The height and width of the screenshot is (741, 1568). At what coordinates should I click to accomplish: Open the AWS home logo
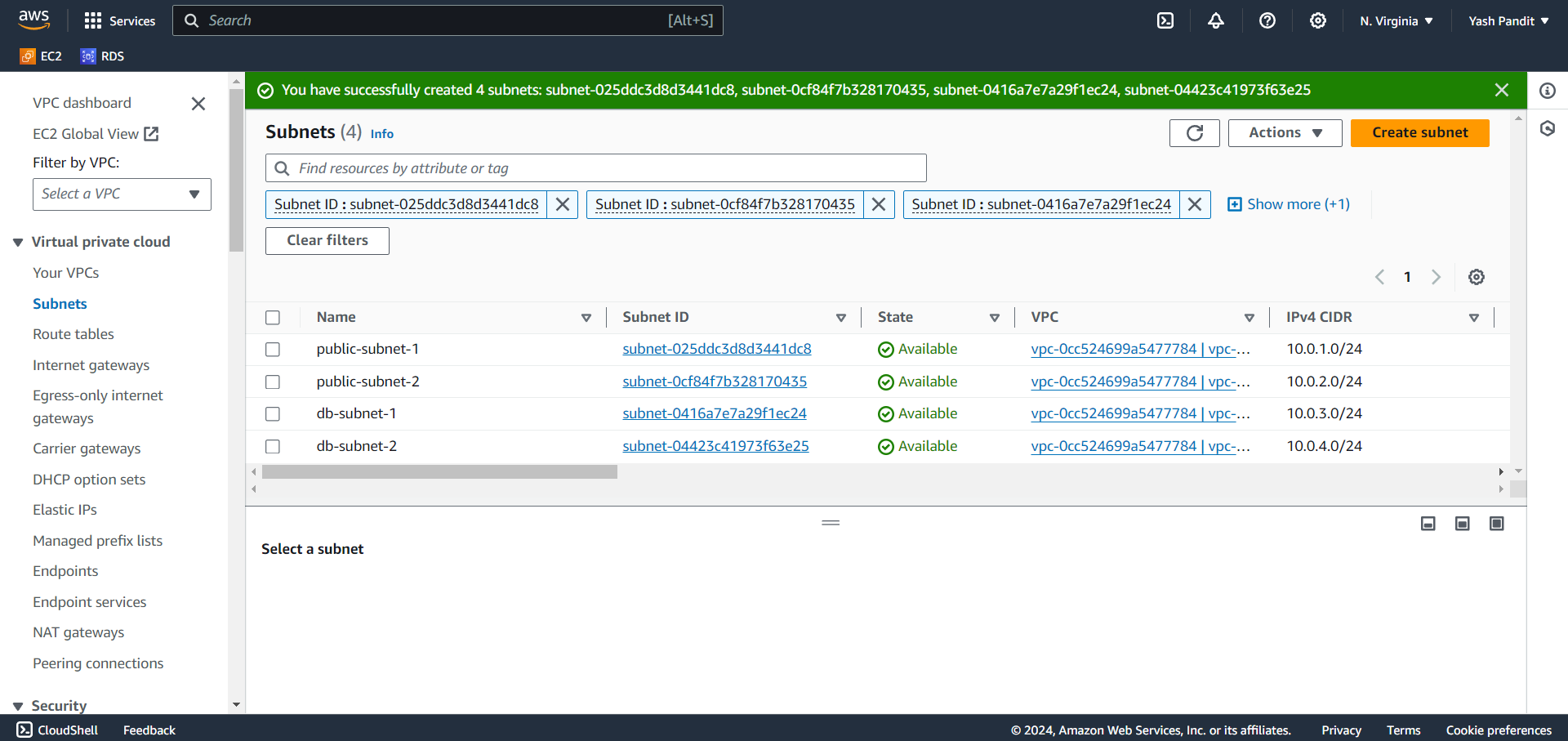pyautogui.click(x=34, y=20)
